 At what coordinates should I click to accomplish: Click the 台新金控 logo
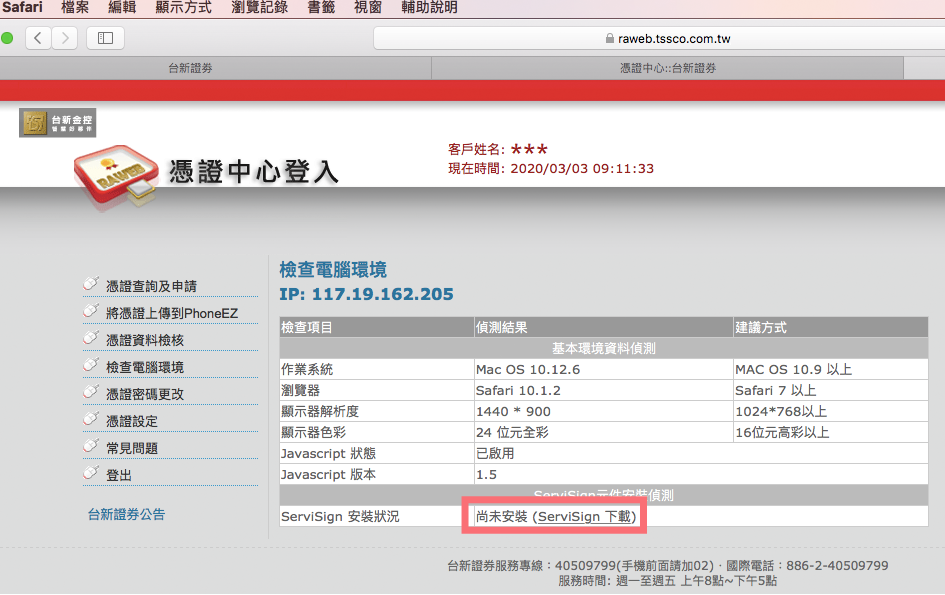(x=58, y=123)
